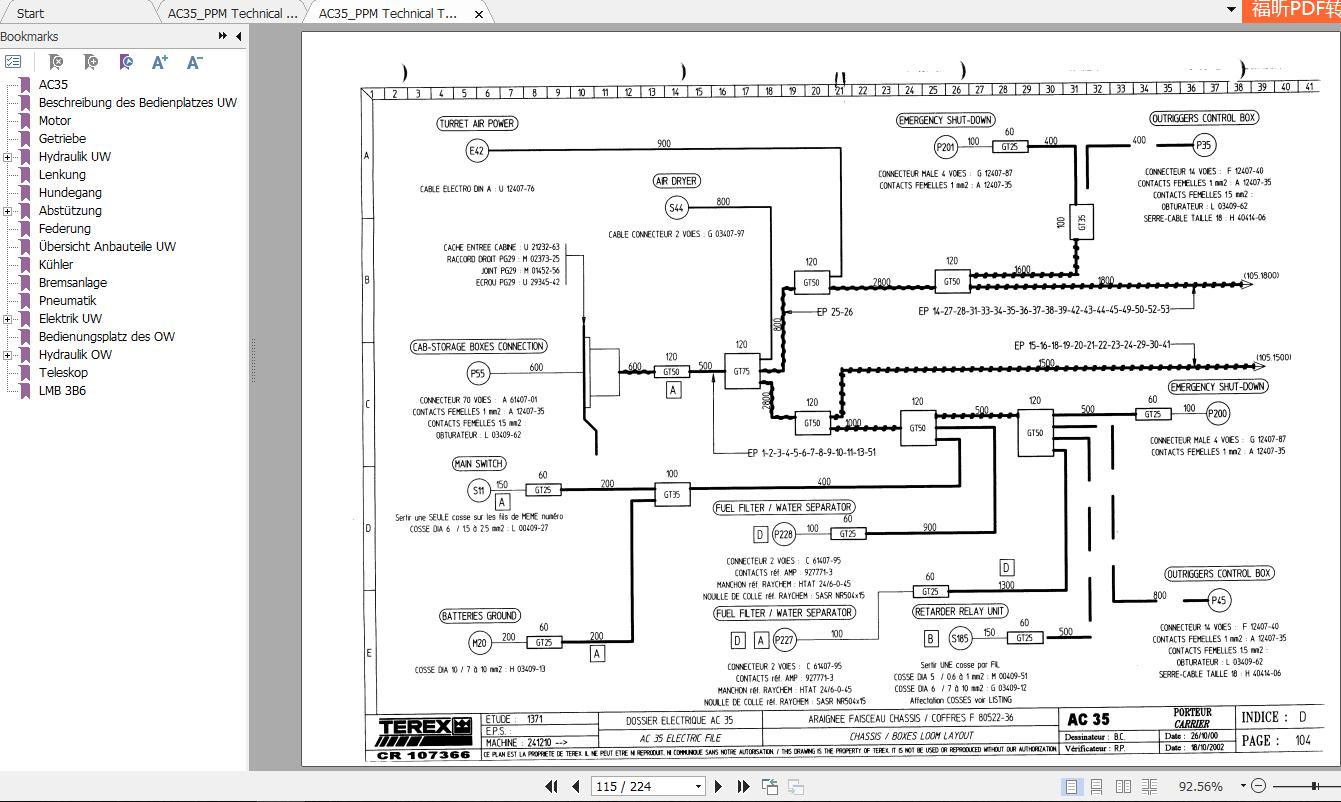Expand the Hydraulik UW bookmark node

click(x=8, y=156)
